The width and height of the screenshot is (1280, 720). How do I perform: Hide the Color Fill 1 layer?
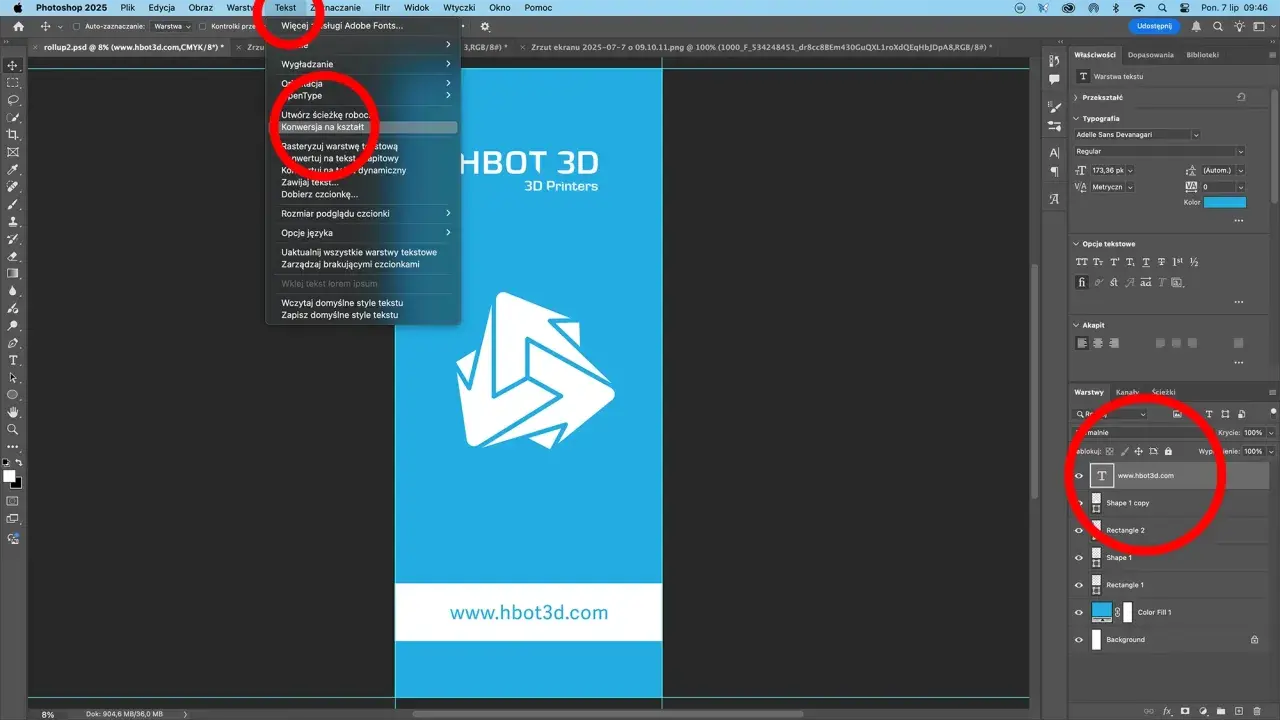[1078, 612]
